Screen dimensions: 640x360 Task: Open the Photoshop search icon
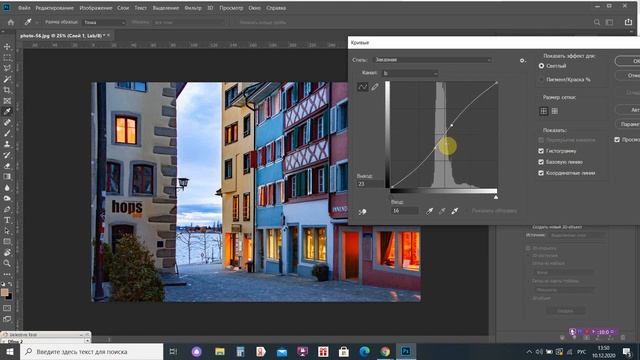tap(597, 22)
